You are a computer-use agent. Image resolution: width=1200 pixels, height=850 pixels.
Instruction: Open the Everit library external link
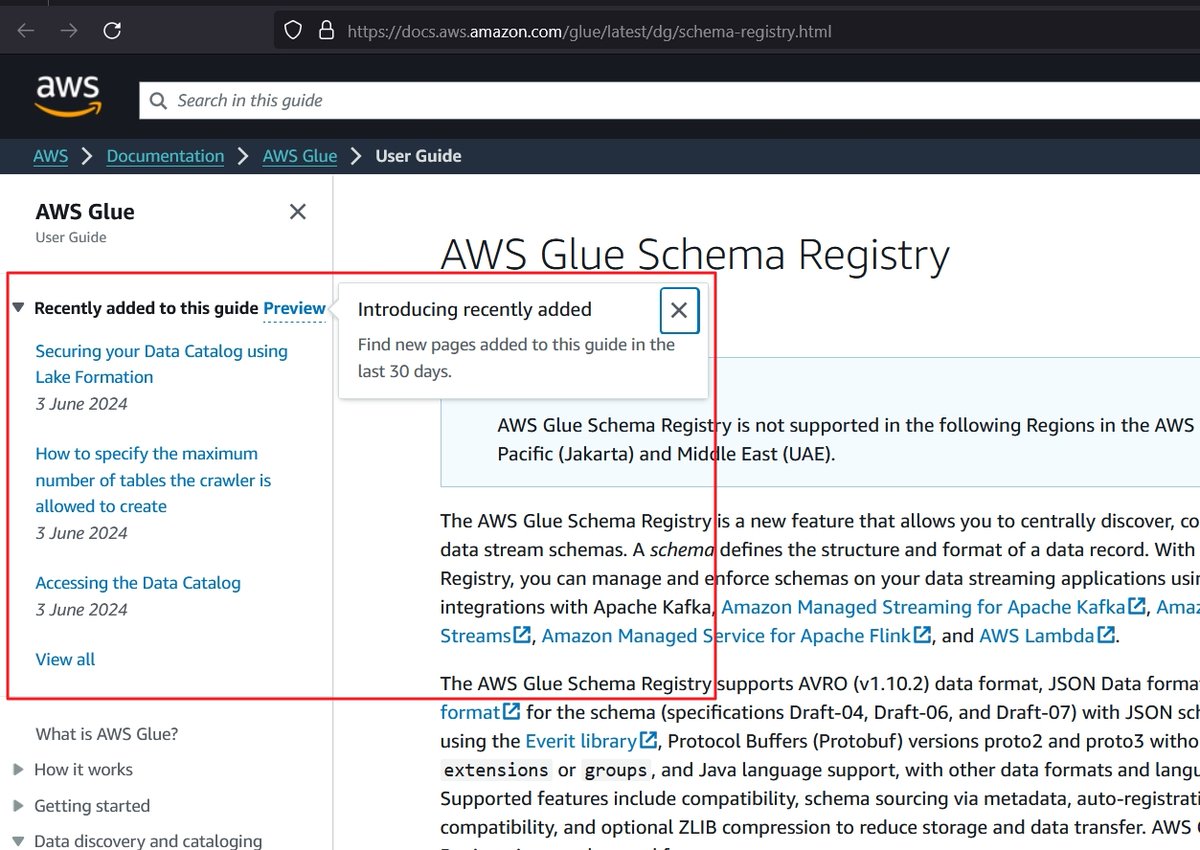(x=591, y=741)
